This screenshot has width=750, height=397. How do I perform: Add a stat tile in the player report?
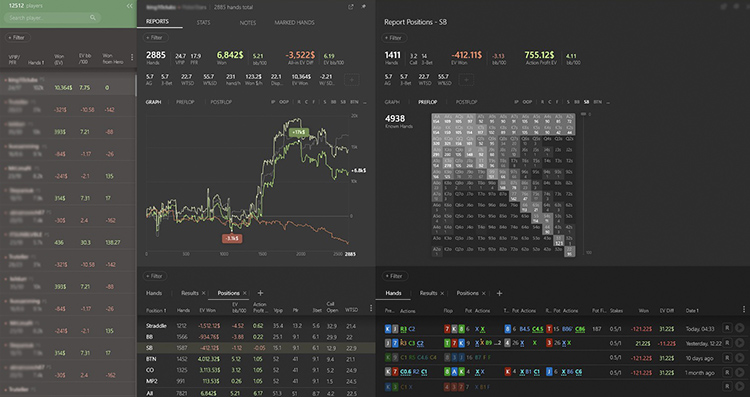click(352, 79)
